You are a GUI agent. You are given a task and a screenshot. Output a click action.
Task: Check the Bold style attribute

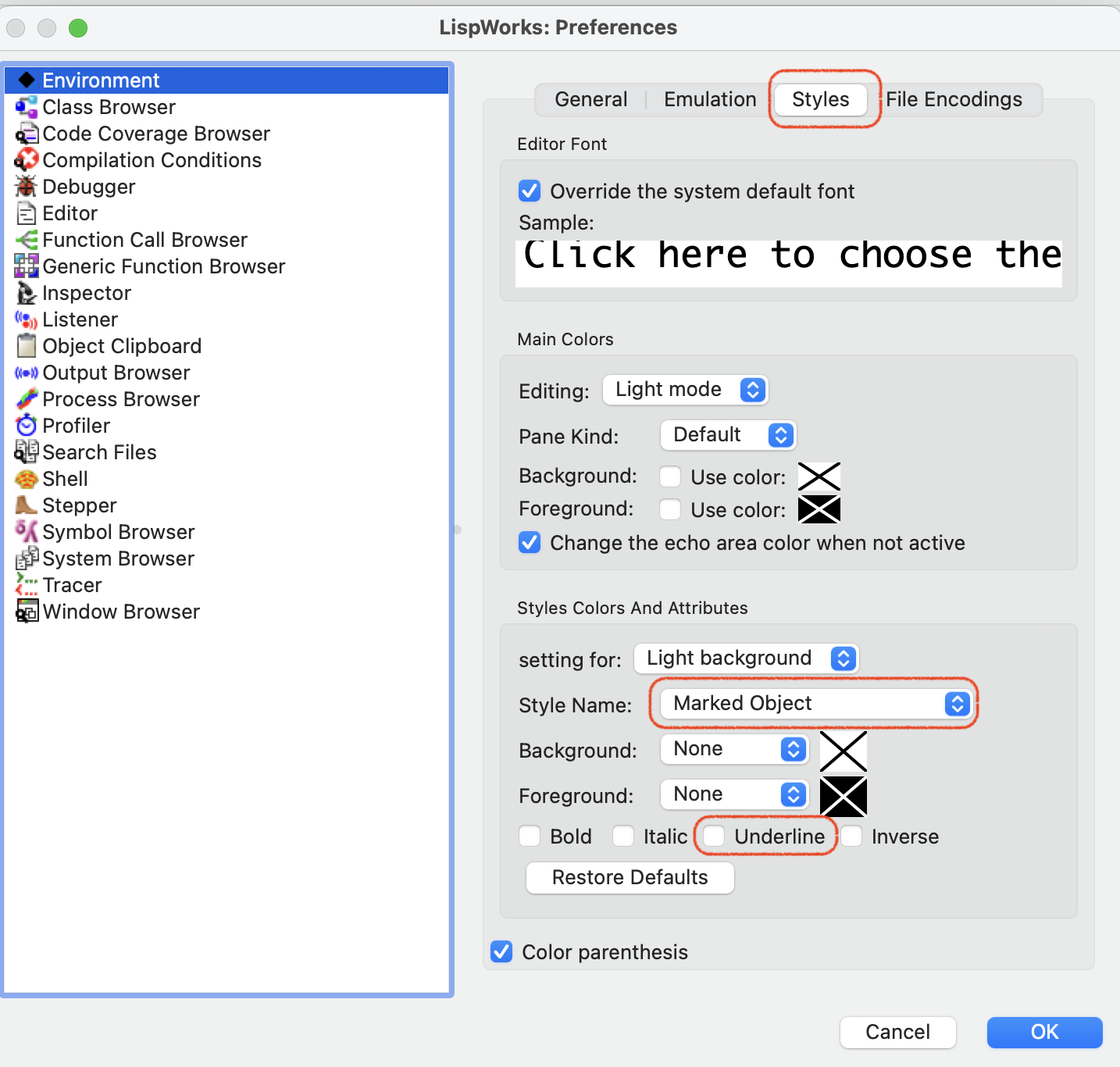[x=530, y=836]
